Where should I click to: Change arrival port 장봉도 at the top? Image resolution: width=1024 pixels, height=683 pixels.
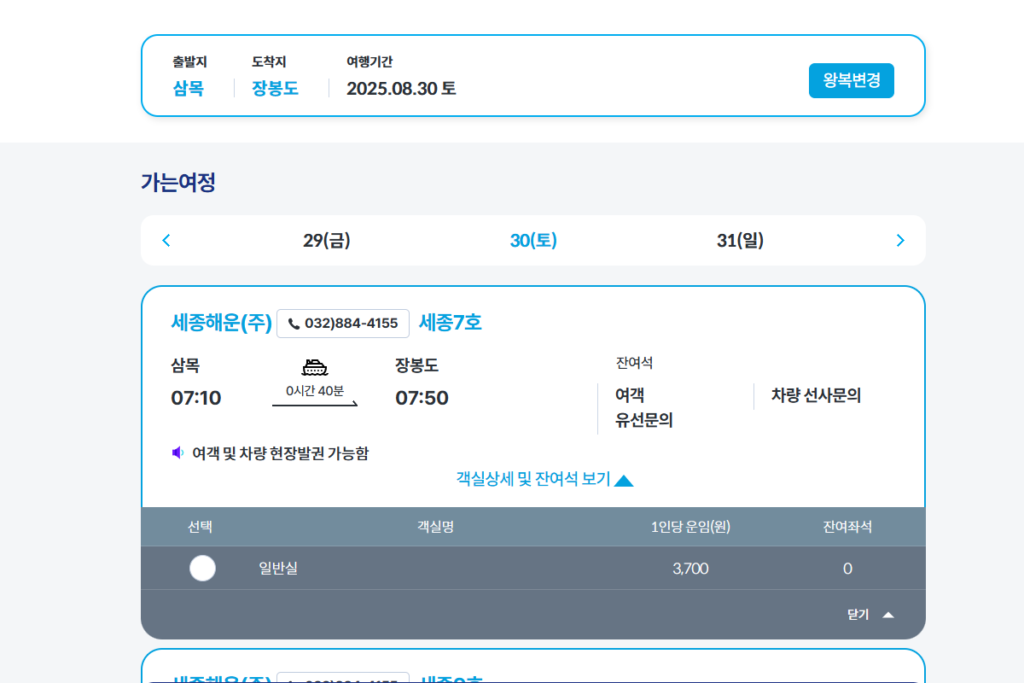coord(275,88)
